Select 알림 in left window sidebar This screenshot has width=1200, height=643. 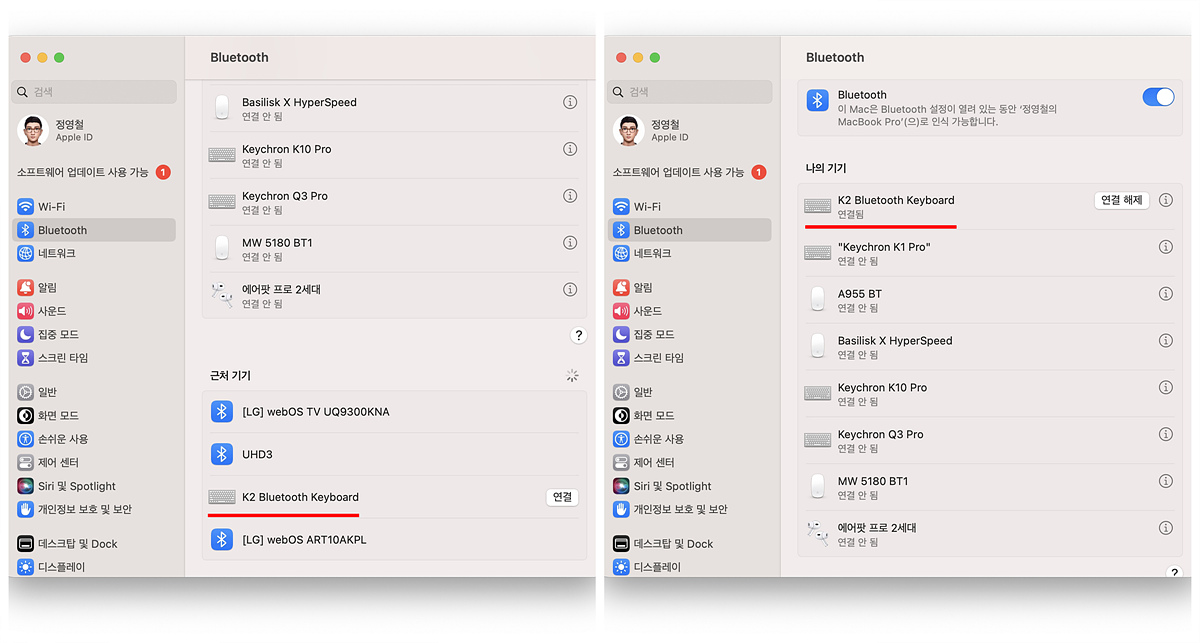(x=94, y=288)
